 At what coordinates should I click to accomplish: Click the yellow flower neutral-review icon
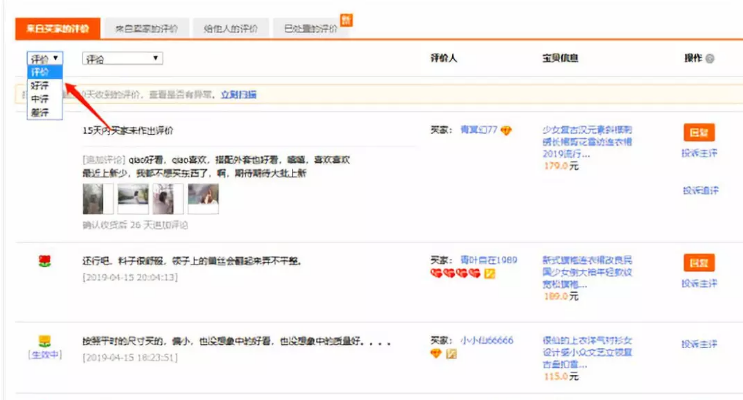pyautogui.click(x=45, y=341)
